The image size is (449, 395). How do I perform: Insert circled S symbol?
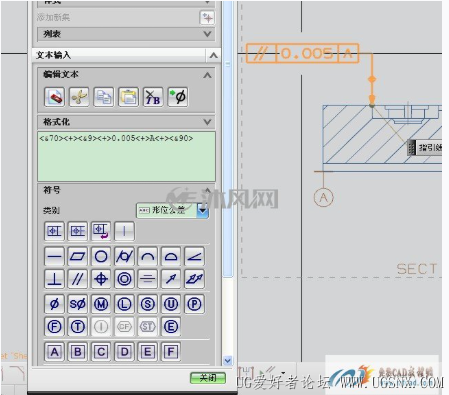point(148,304)
